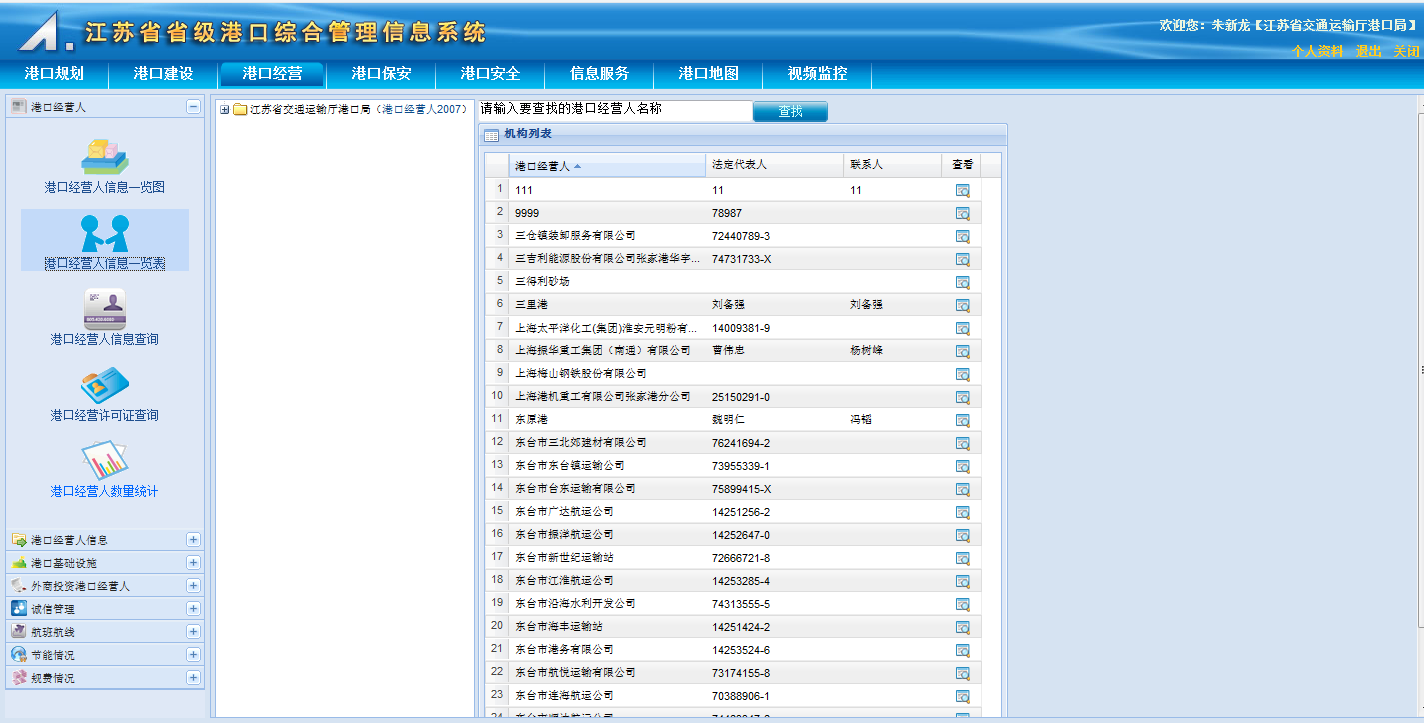Click view icon for 东原港 row
Image resolution: width=1424 pixels, height=723 pixels.
click(962, 420)
